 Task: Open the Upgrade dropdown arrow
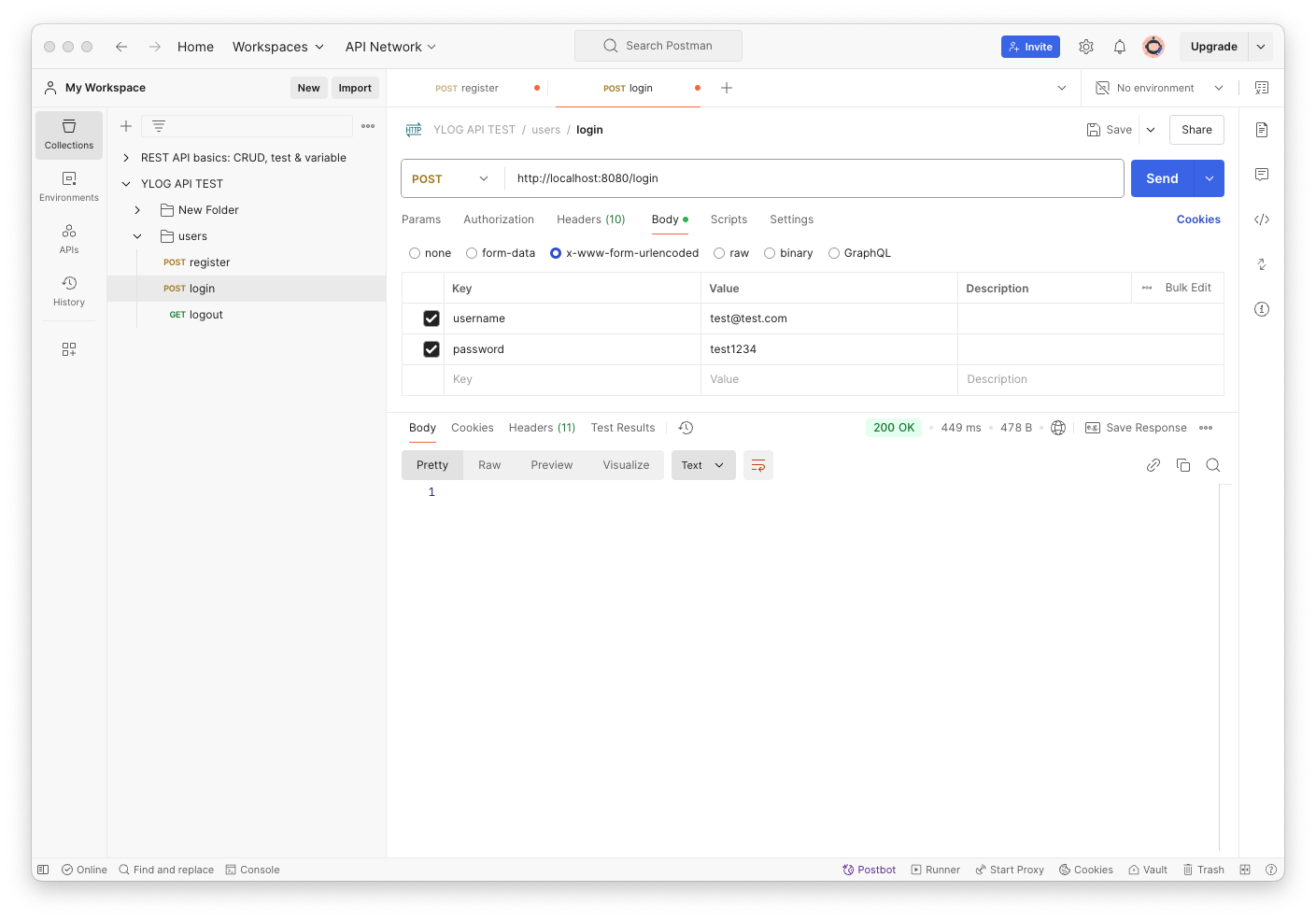(x=1261, y=47)
